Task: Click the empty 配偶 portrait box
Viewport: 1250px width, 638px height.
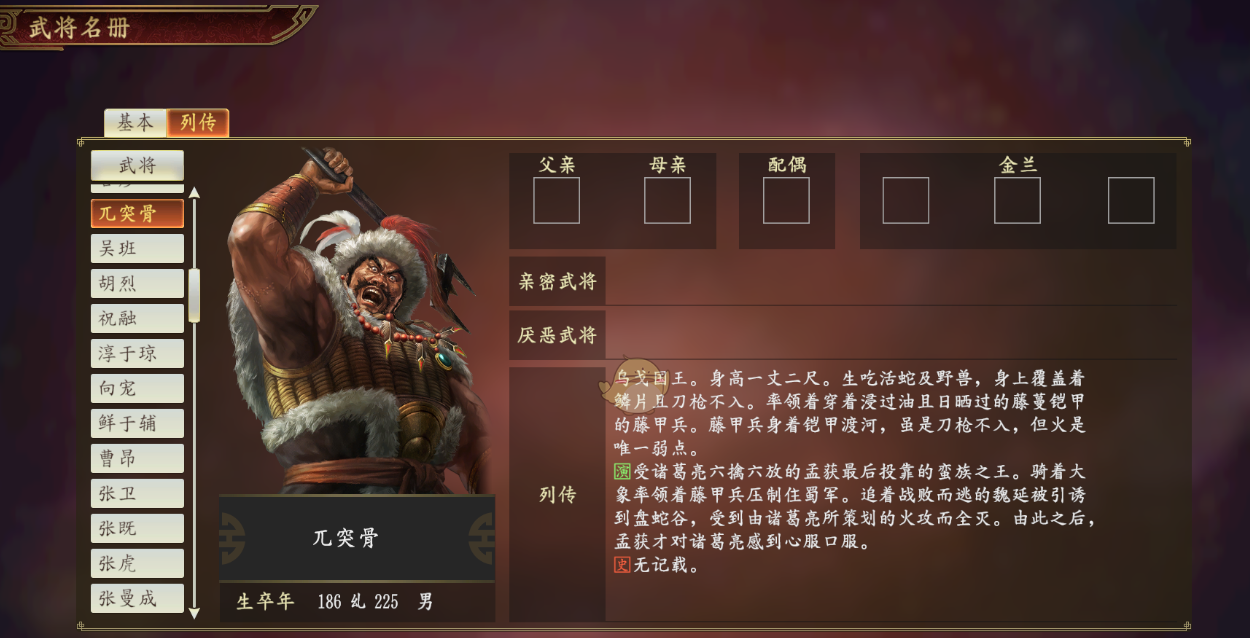Action: (x=786, y=200)
